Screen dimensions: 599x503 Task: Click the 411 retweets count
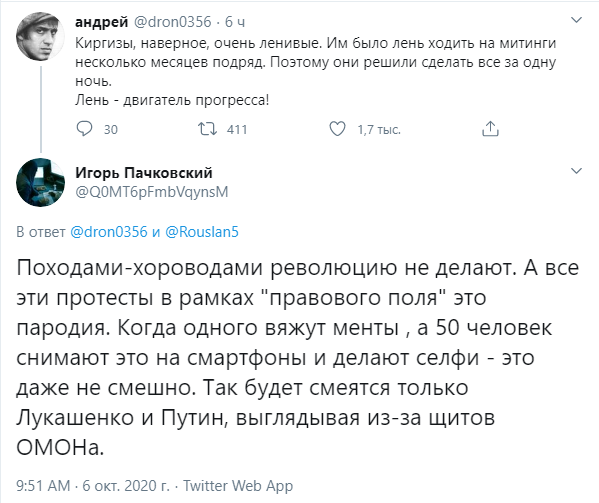pyautogui.click(x=237, y=129)
